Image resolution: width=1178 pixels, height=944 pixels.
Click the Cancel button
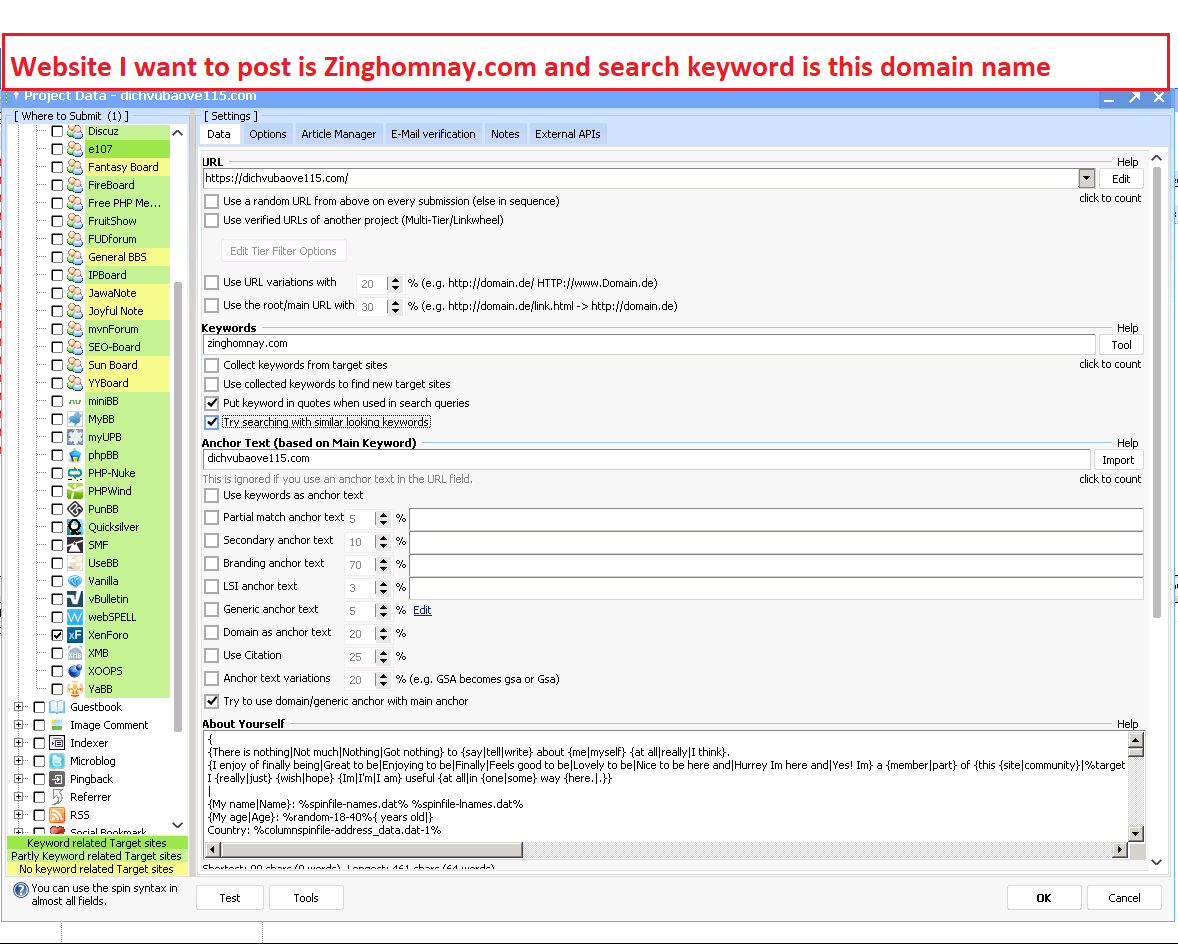click(x=1124, y=897)
